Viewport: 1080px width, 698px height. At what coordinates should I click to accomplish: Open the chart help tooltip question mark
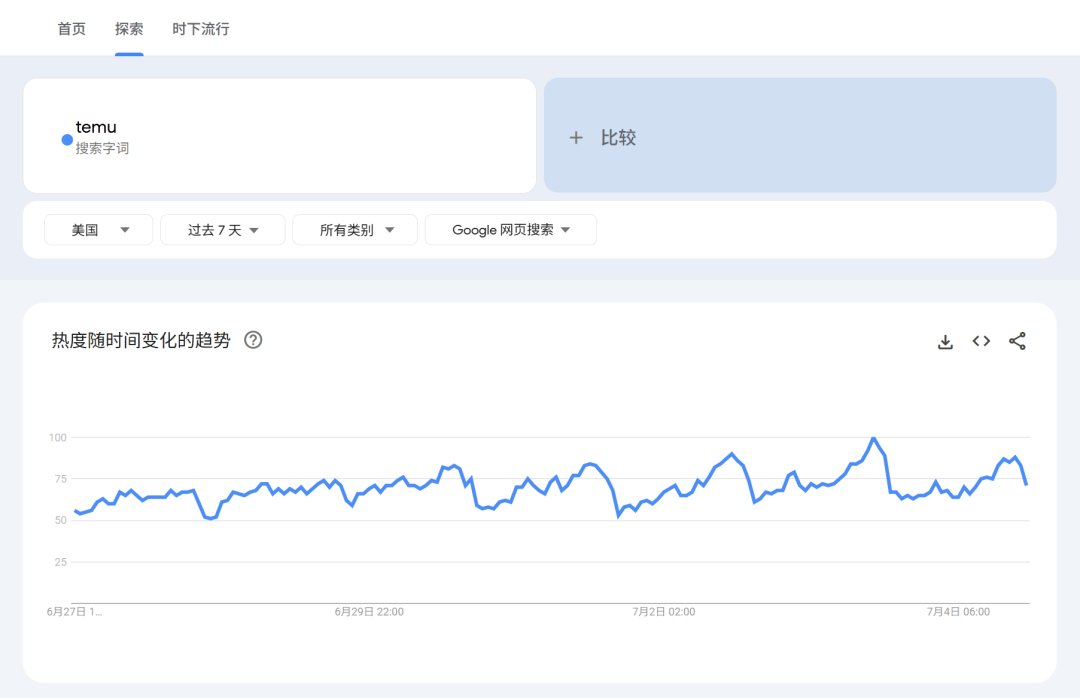point(253,340)
